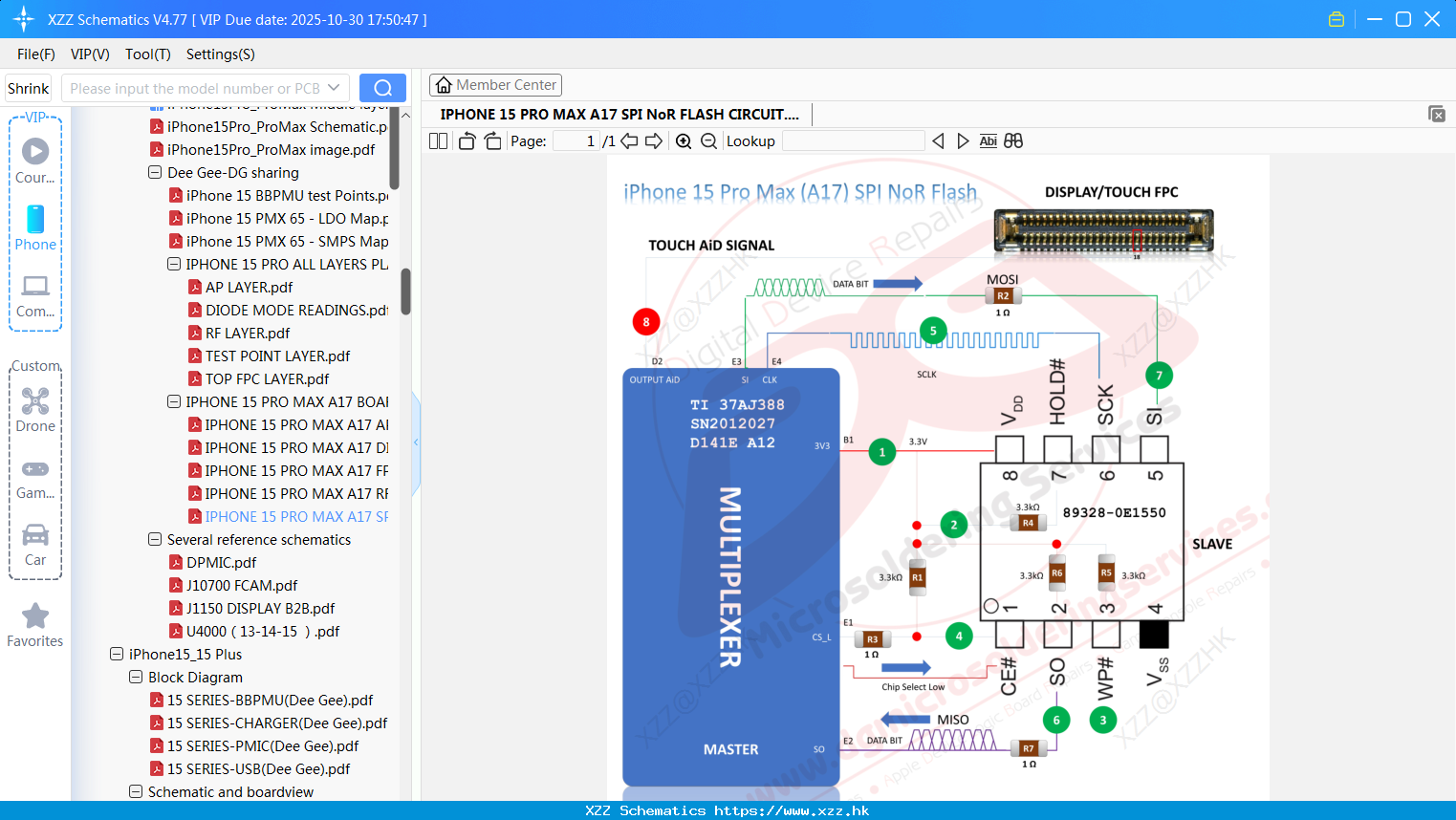This screenshot has height=820, width=1456.
Task: Go to next page arrow
Action: pos(654,141)
